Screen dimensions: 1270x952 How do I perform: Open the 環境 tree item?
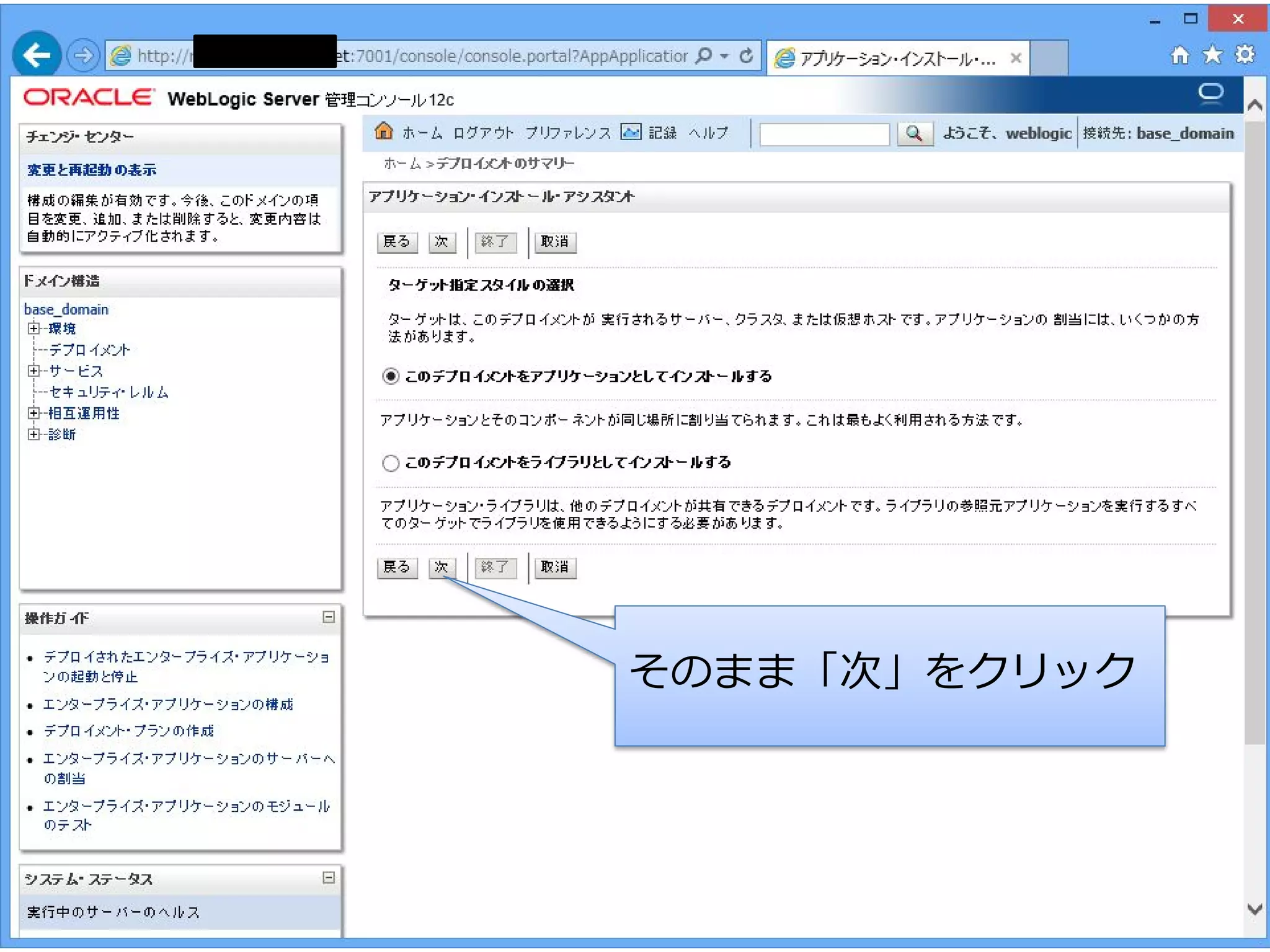62,329
